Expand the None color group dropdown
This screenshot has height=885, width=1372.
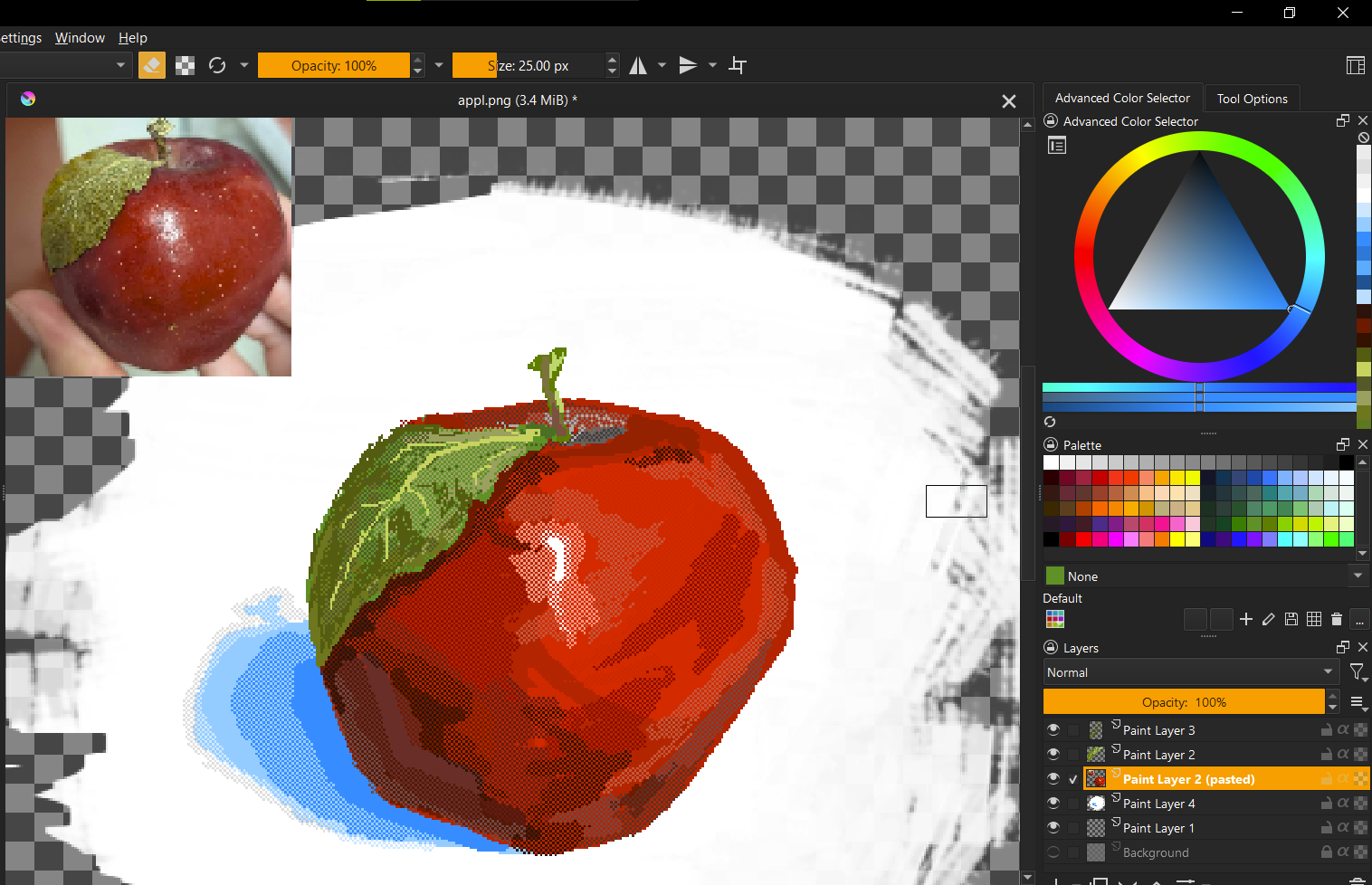point(1357,576)
